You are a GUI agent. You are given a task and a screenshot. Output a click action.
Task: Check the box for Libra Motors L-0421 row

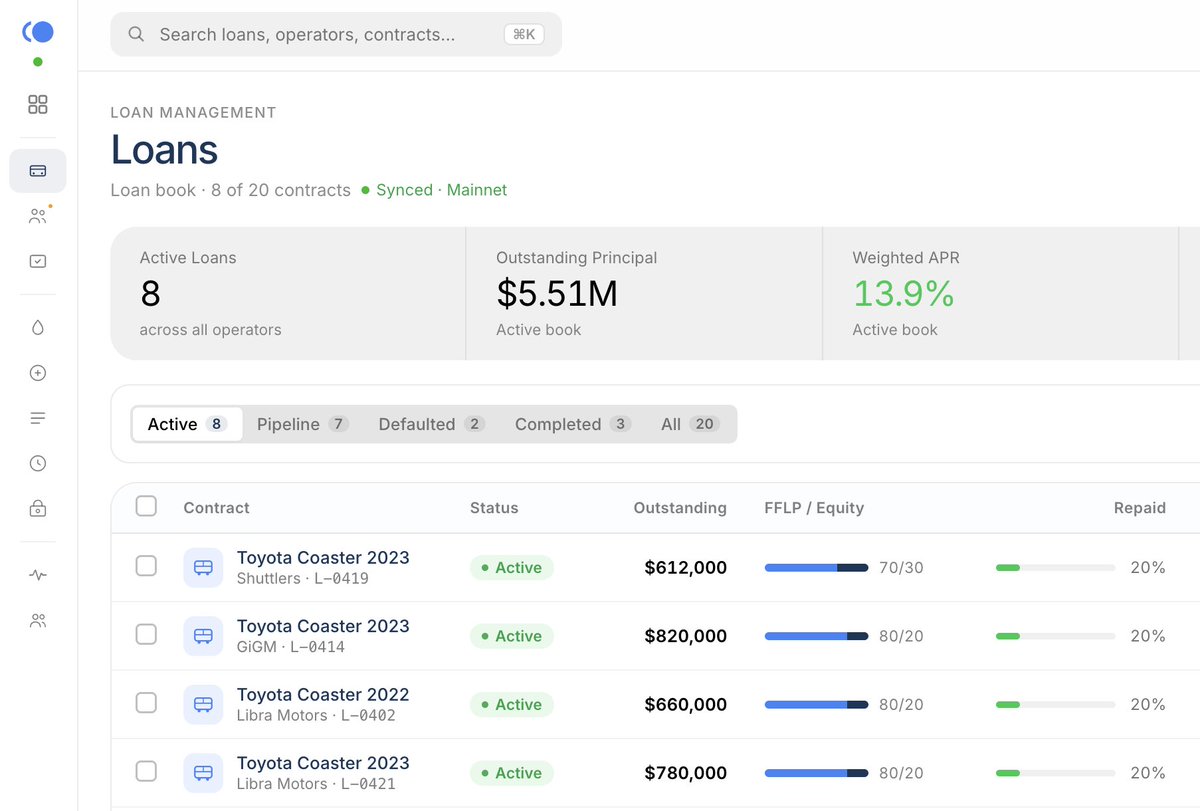coord(146,771)
